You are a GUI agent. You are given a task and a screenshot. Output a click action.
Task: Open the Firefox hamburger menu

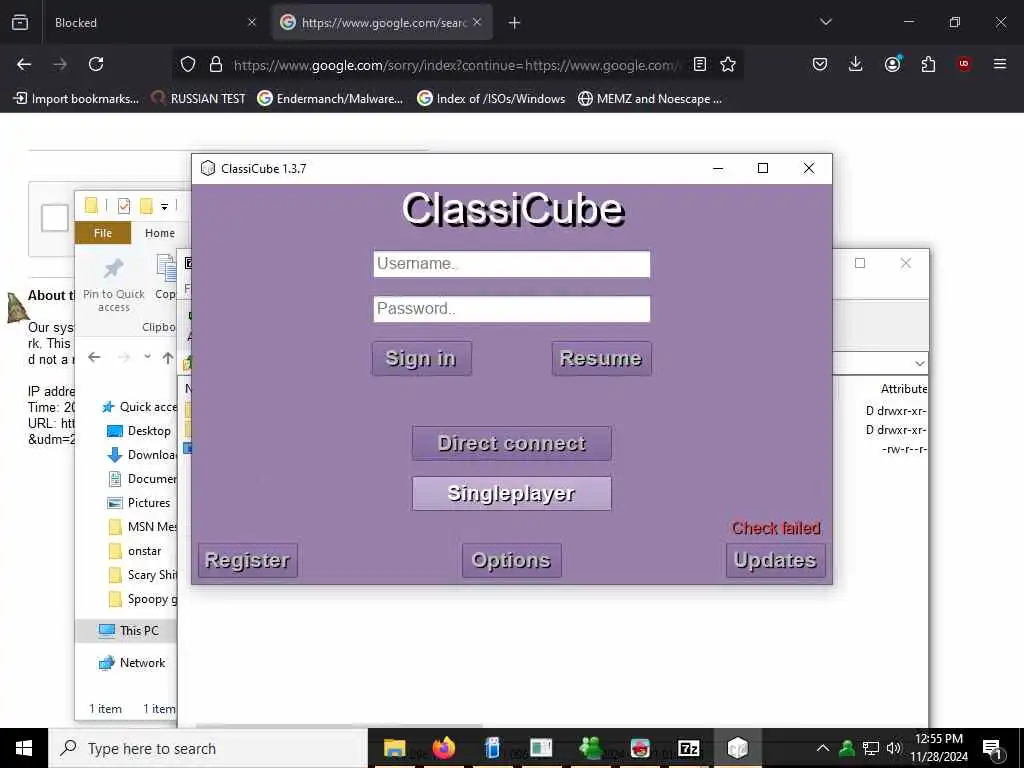pyautogui.click(x=999, y=64)
